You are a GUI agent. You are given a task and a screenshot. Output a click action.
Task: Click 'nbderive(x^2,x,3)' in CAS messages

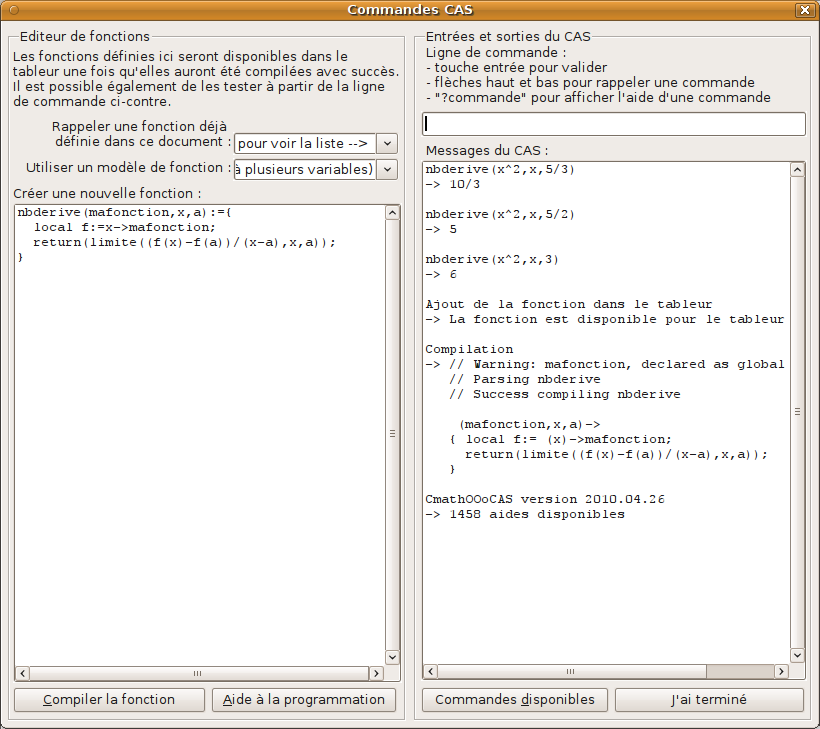coord(492,259)
